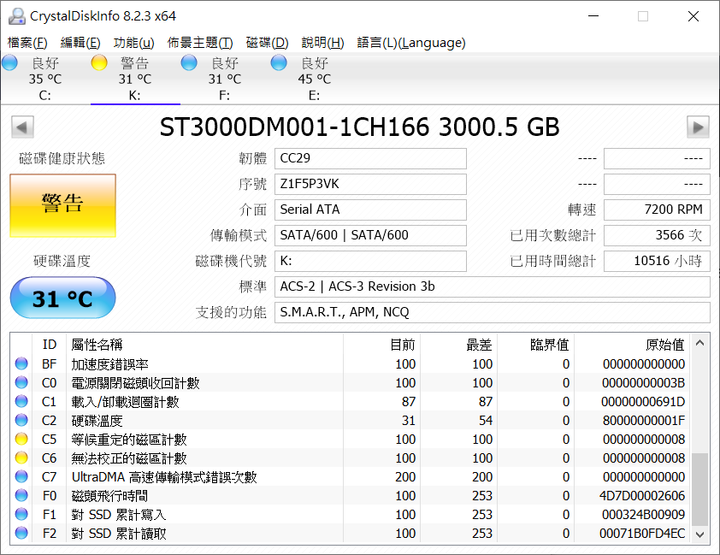The height and width of the screenshot is (555, 720).
Task: Click the blue status icon for drive C:
Action: pyautogui.click(x=10, y=62)
